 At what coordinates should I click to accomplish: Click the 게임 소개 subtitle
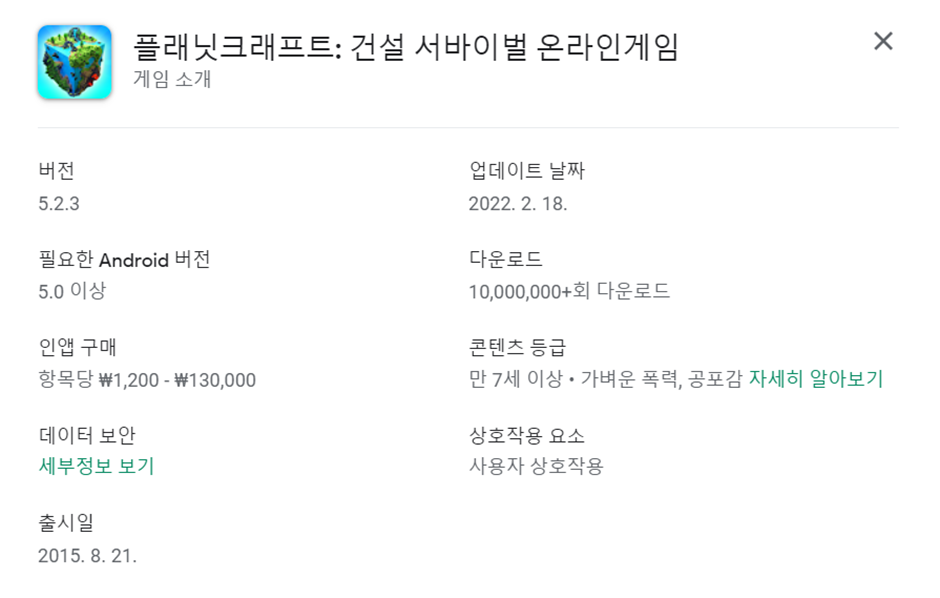pyautogui.click(x=172, y=79)
